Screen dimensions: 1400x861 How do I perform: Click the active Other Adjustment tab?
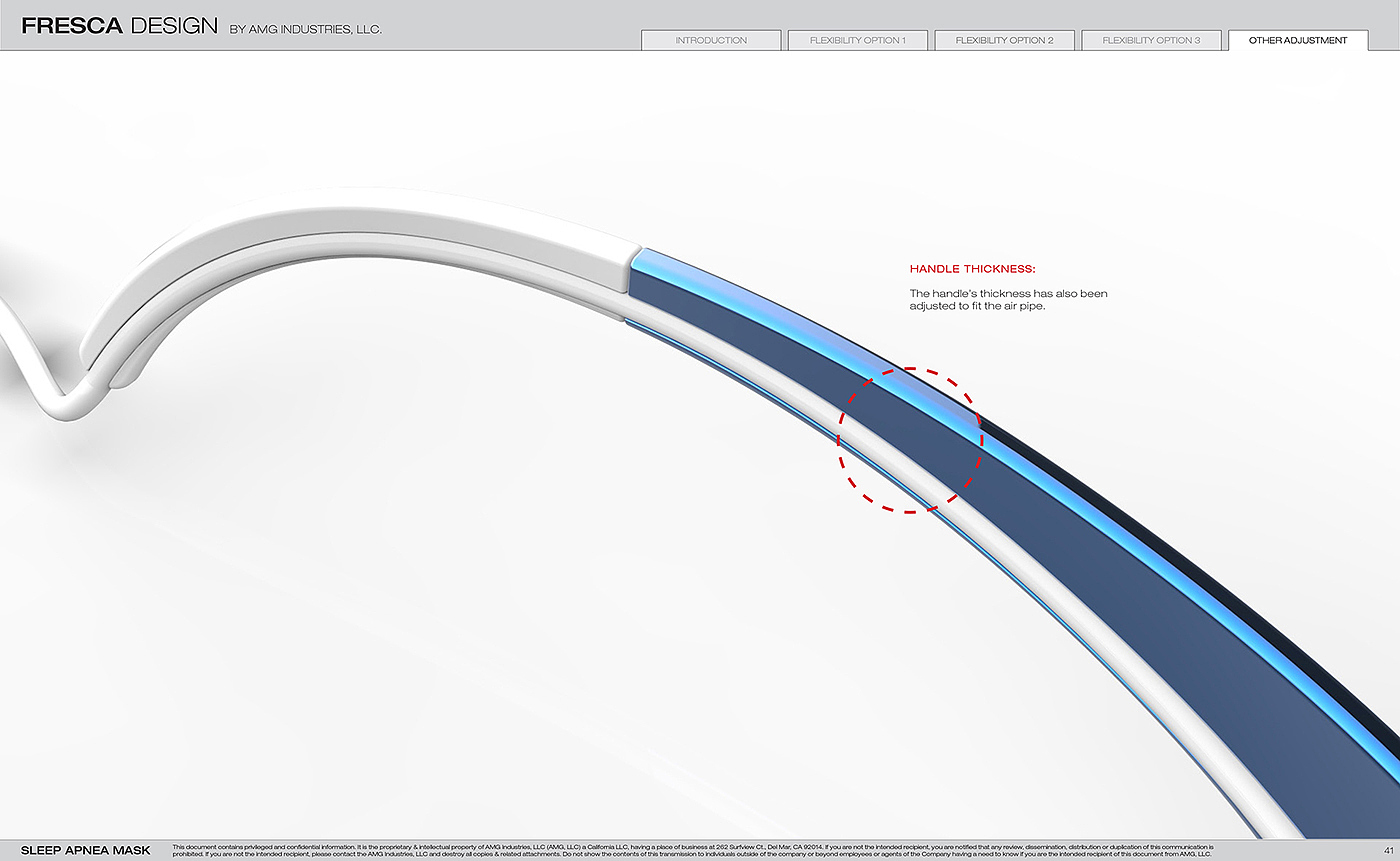pos(1298,41)
